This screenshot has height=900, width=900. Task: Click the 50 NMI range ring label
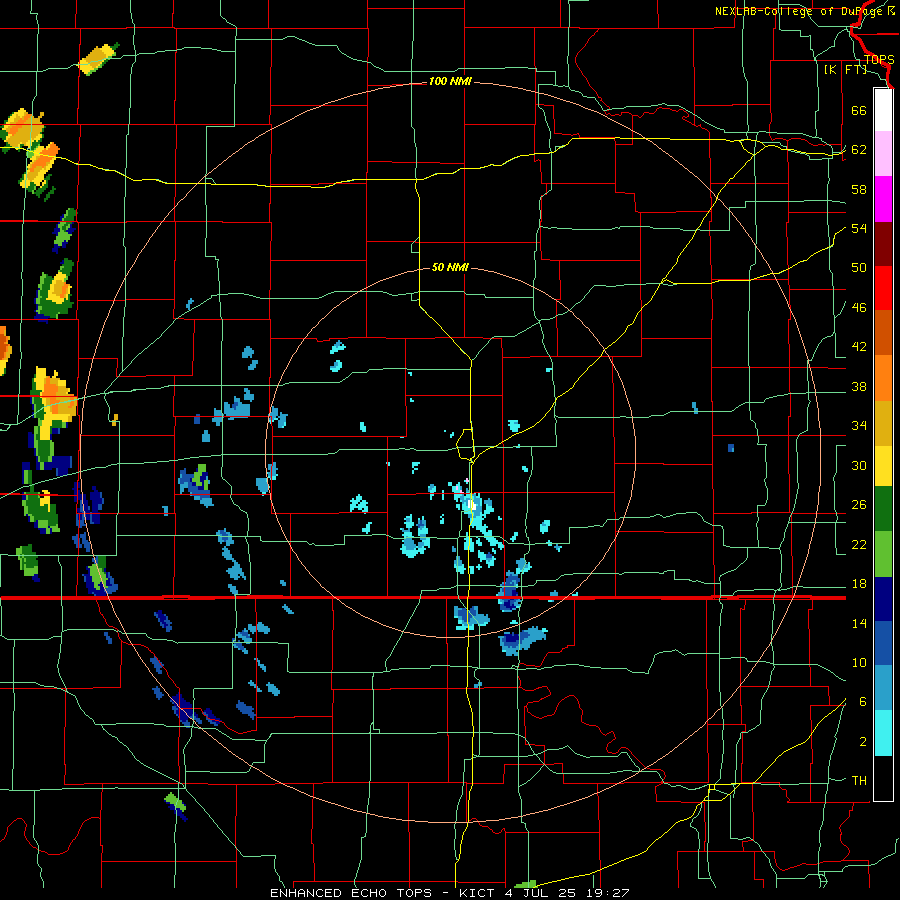[450, 267]
